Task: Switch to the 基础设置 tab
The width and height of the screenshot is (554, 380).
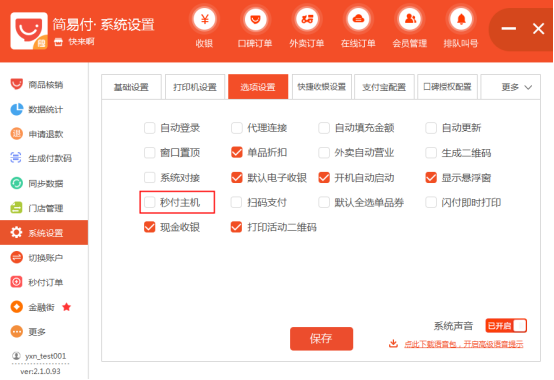Action: click(x=131, y=87)
